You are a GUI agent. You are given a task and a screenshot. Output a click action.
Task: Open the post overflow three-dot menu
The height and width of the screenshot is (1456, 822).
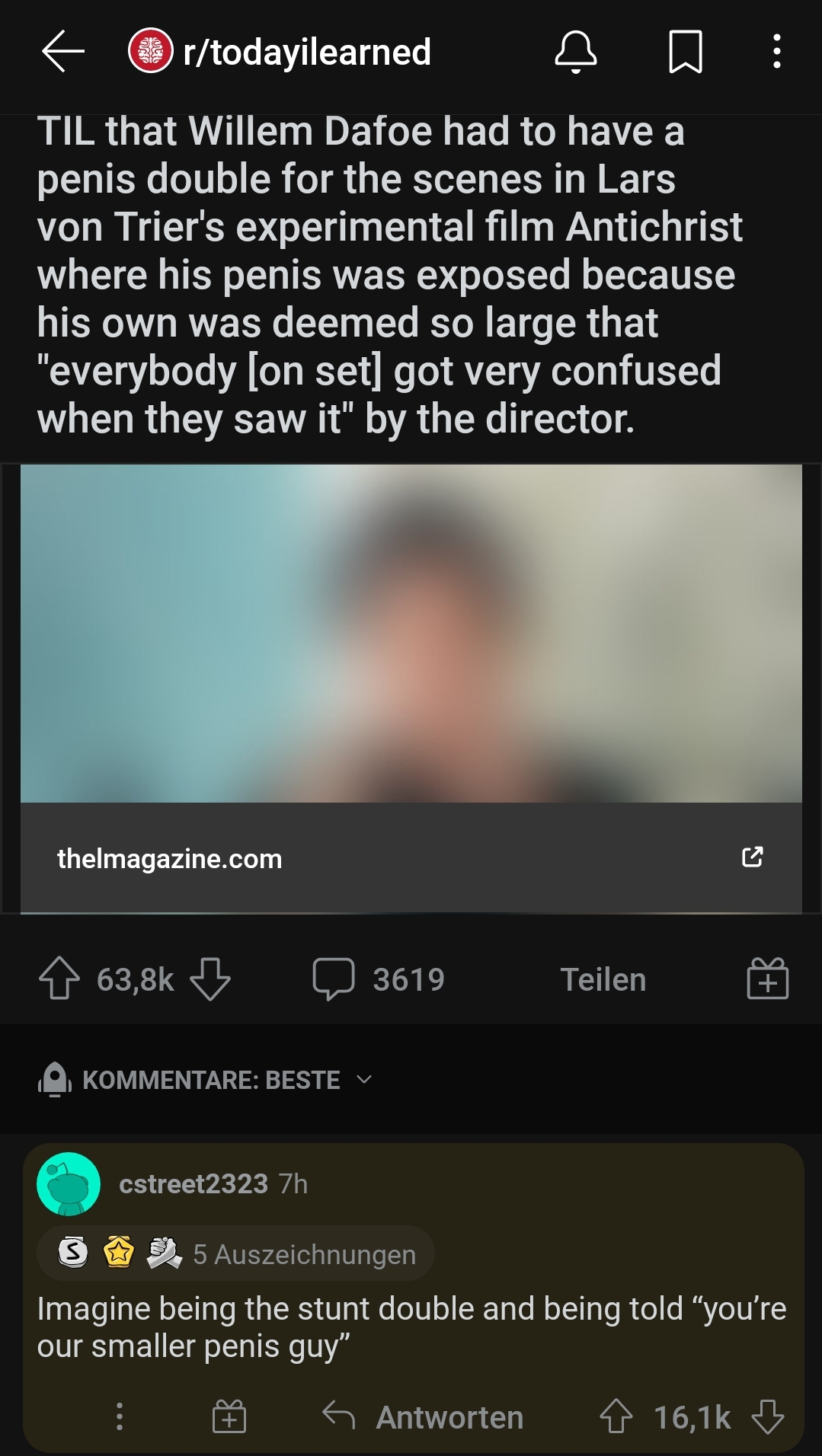point(776,52)
